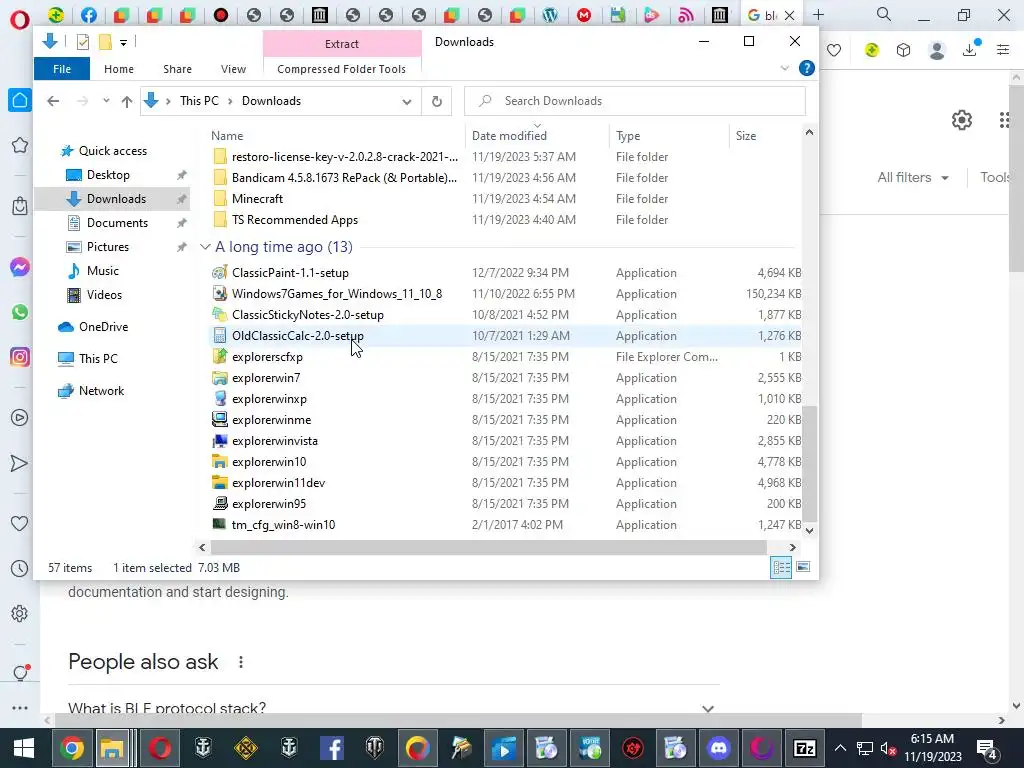Select Desktop in Quick access
1024x768 pixels.
pos(108,175)
